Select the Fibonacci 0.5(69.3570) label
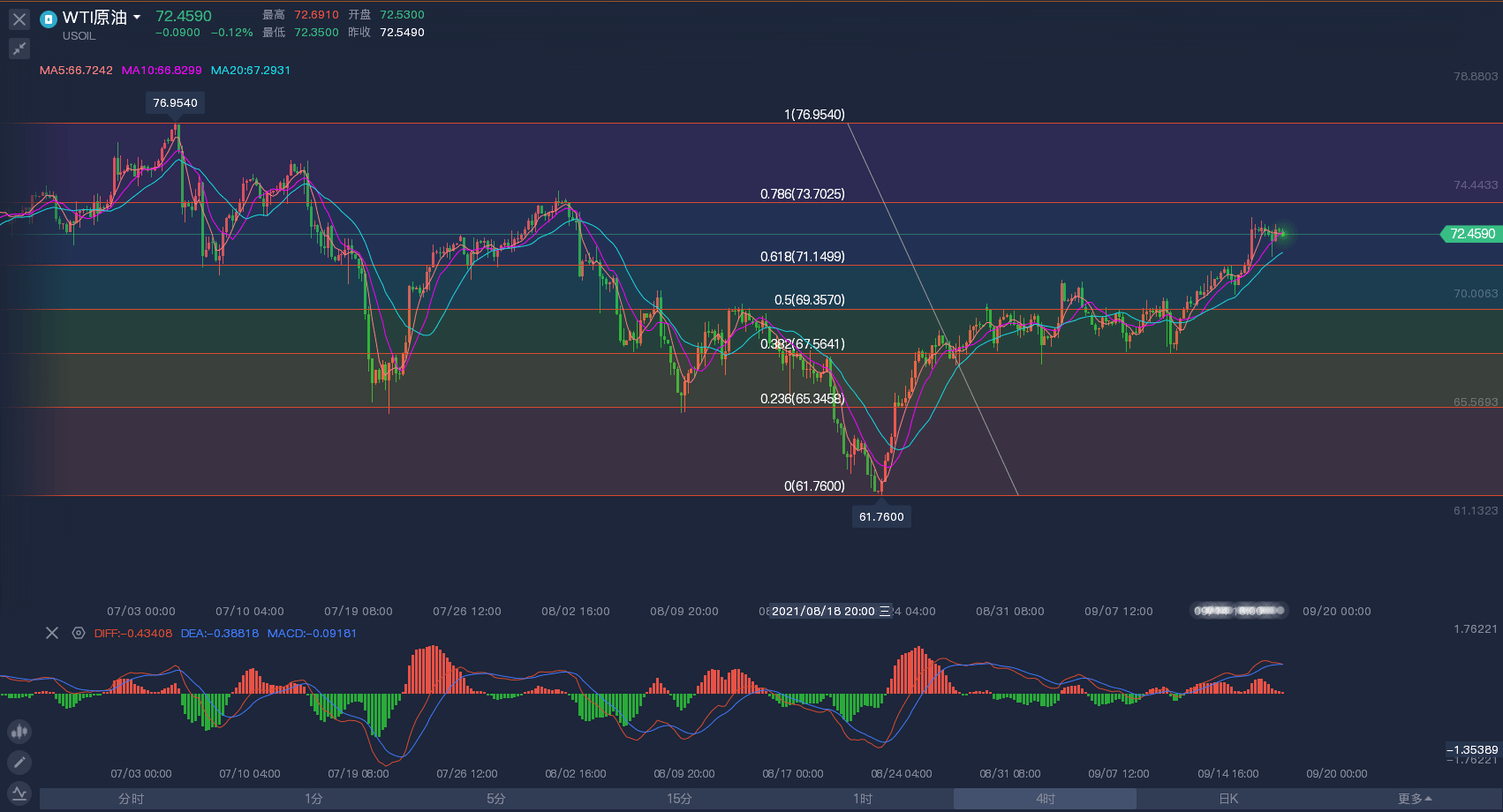 810,300
